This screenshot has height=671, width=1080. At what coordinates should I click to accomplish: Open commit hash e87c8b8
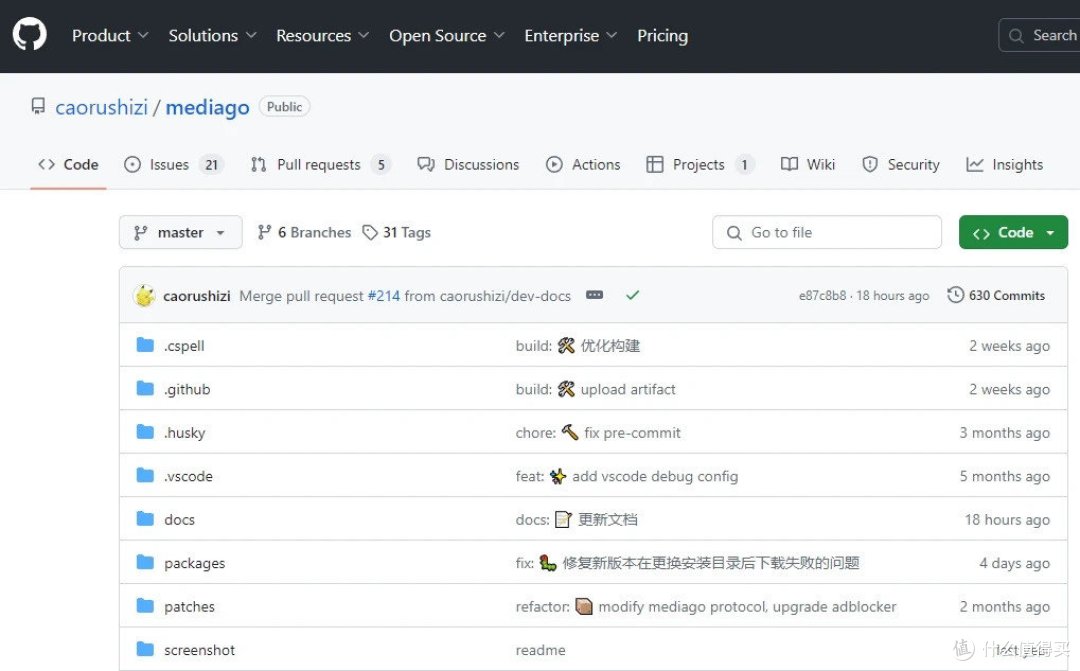point(822,296)
